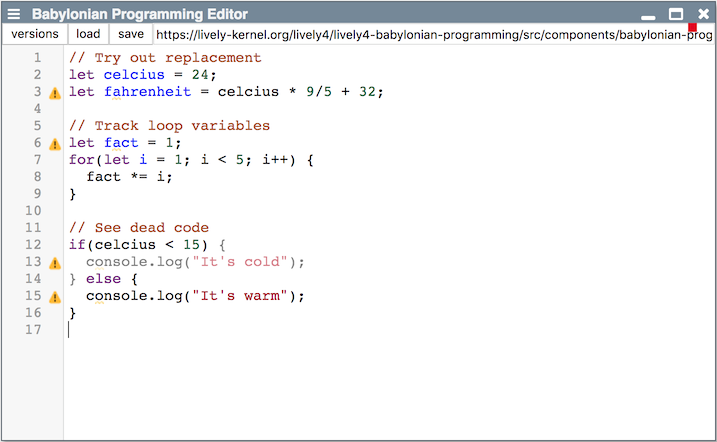The width and height of the screenshot is (717, 442).
Task: Click warning icon on line 6
Action: (x=55, y=144)
